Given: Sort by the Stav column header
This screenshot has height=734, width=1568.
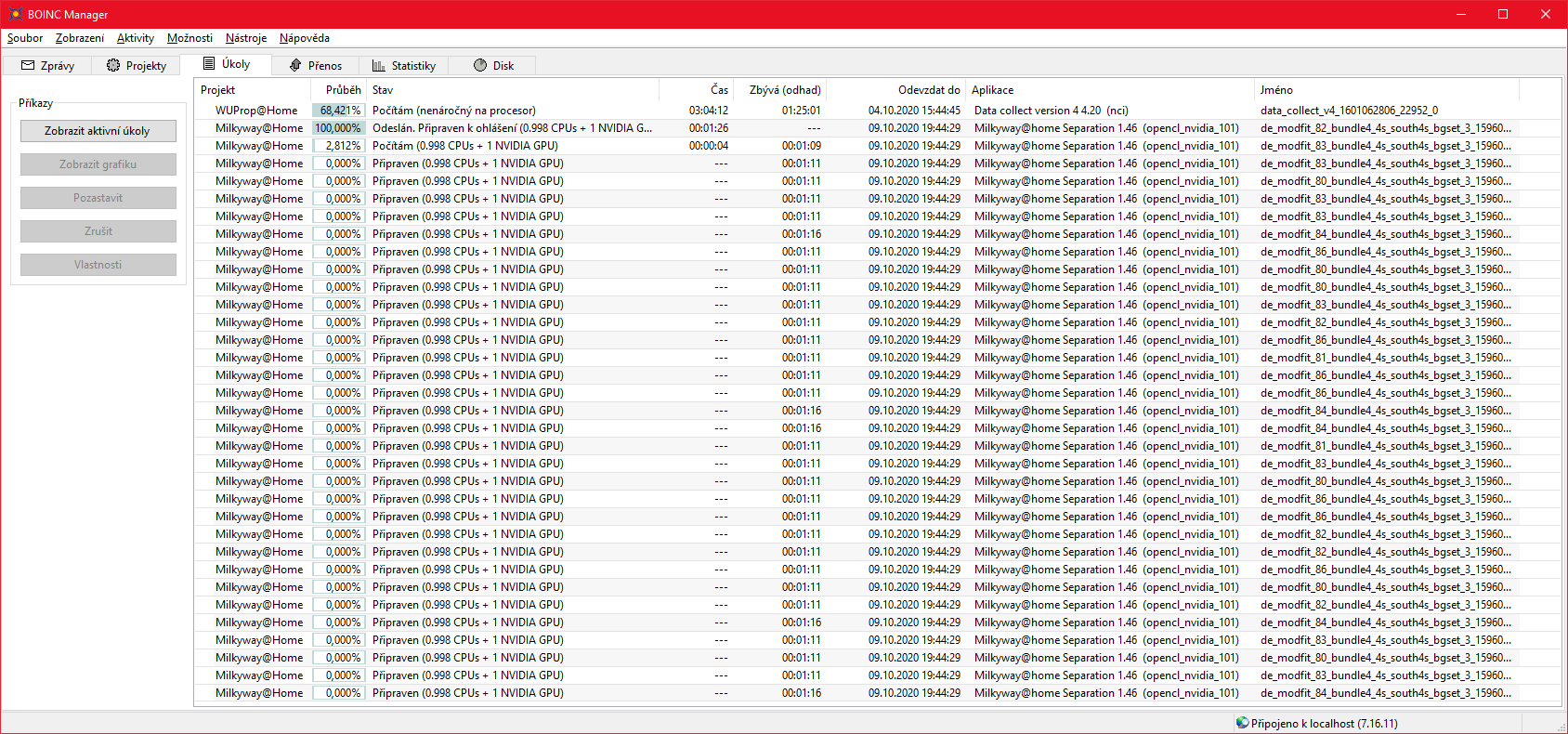Looking at the screenshot, I should pyautogui.click(x=513, y=90).
